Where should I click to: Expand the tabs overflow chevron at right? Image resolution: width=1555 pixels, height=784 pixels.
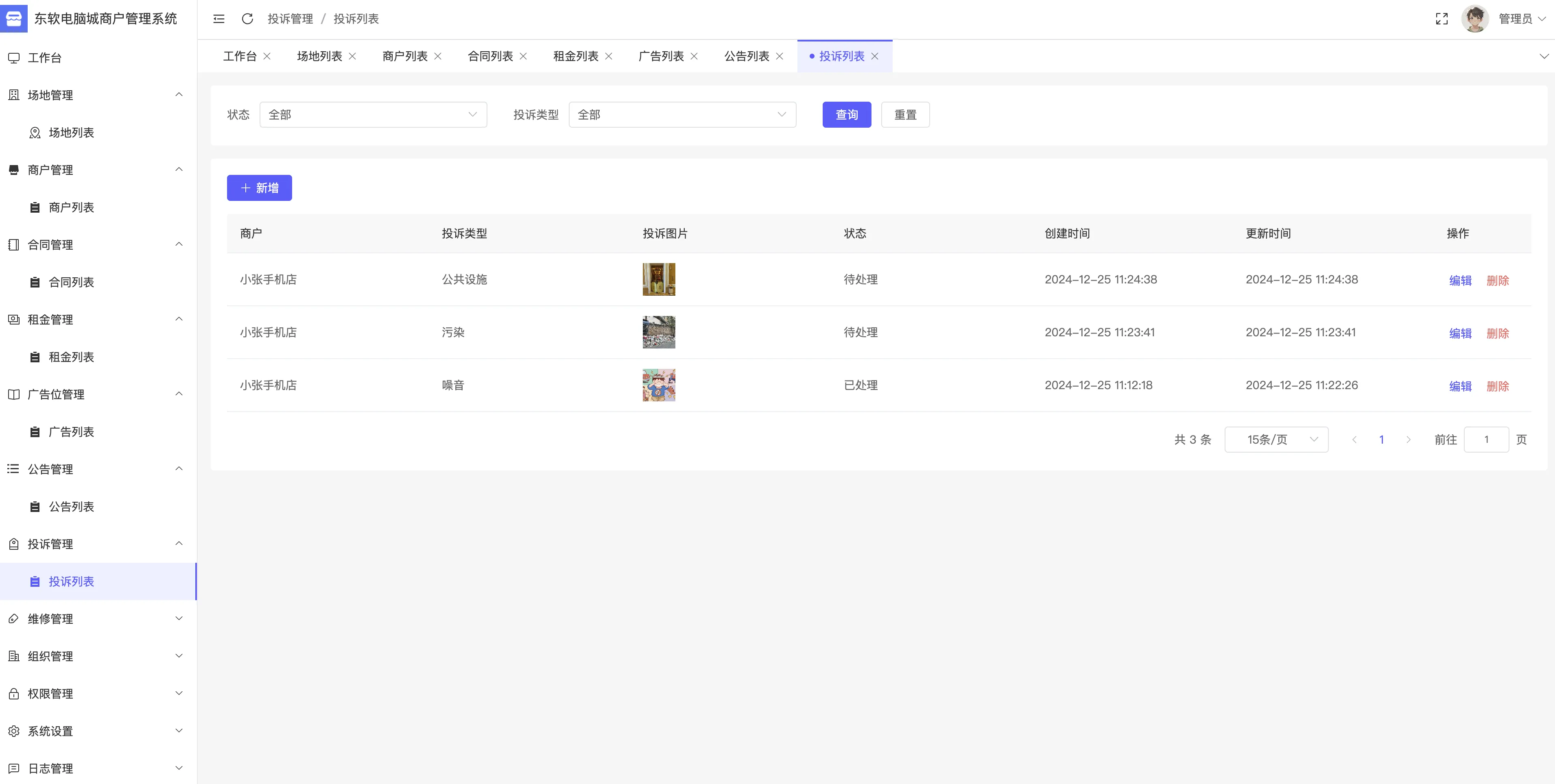(1544, 56)
